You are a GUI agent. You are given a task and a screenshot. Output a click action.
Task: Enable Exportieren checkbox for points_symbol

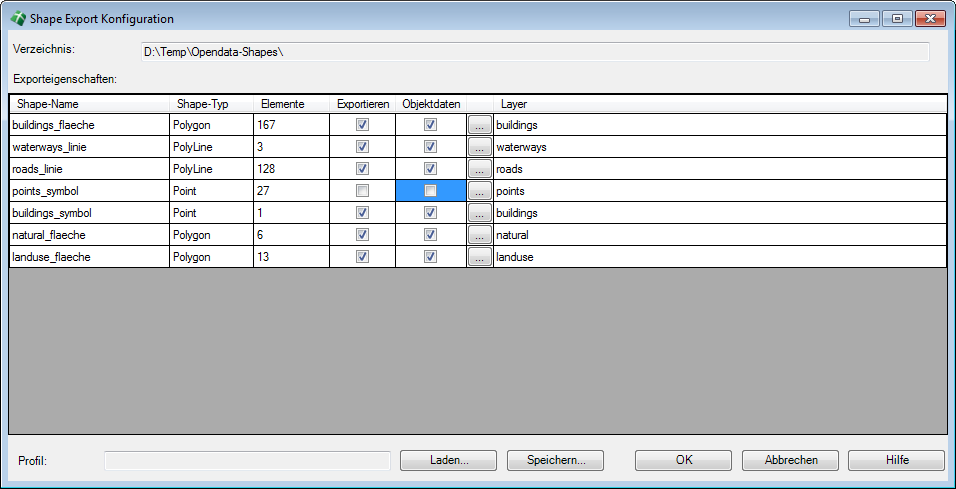pyautogui.click(x=363, y=191)
